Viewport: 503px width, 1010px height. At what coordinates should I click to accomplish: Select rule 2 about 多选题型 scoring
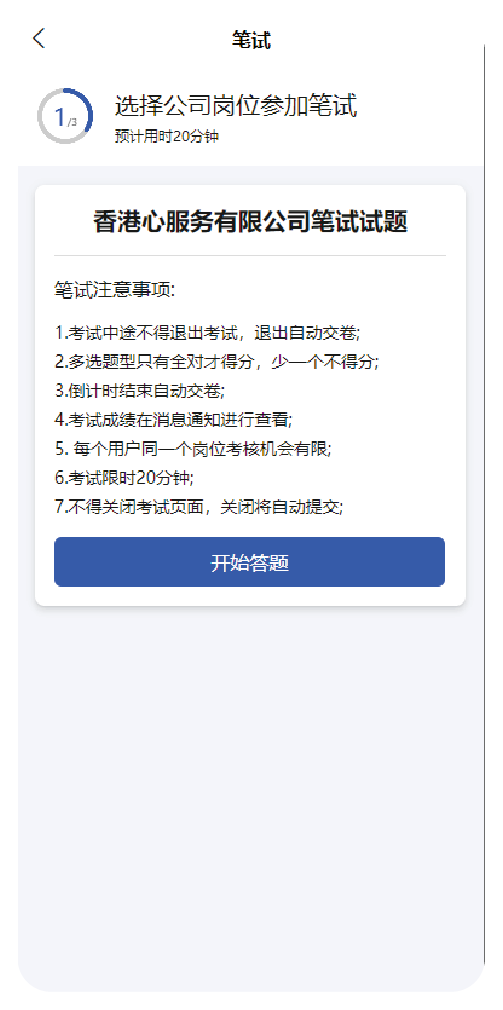pos(217,362)
